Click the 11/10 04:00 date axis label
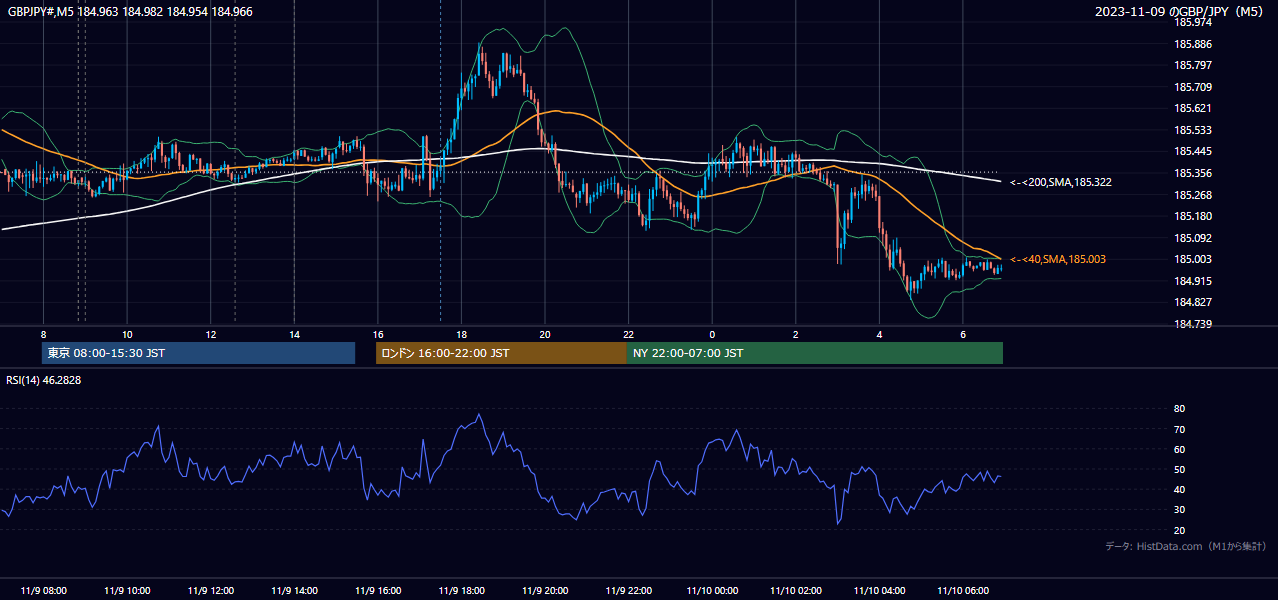The image size is (1278, 600). coord(879,591)
